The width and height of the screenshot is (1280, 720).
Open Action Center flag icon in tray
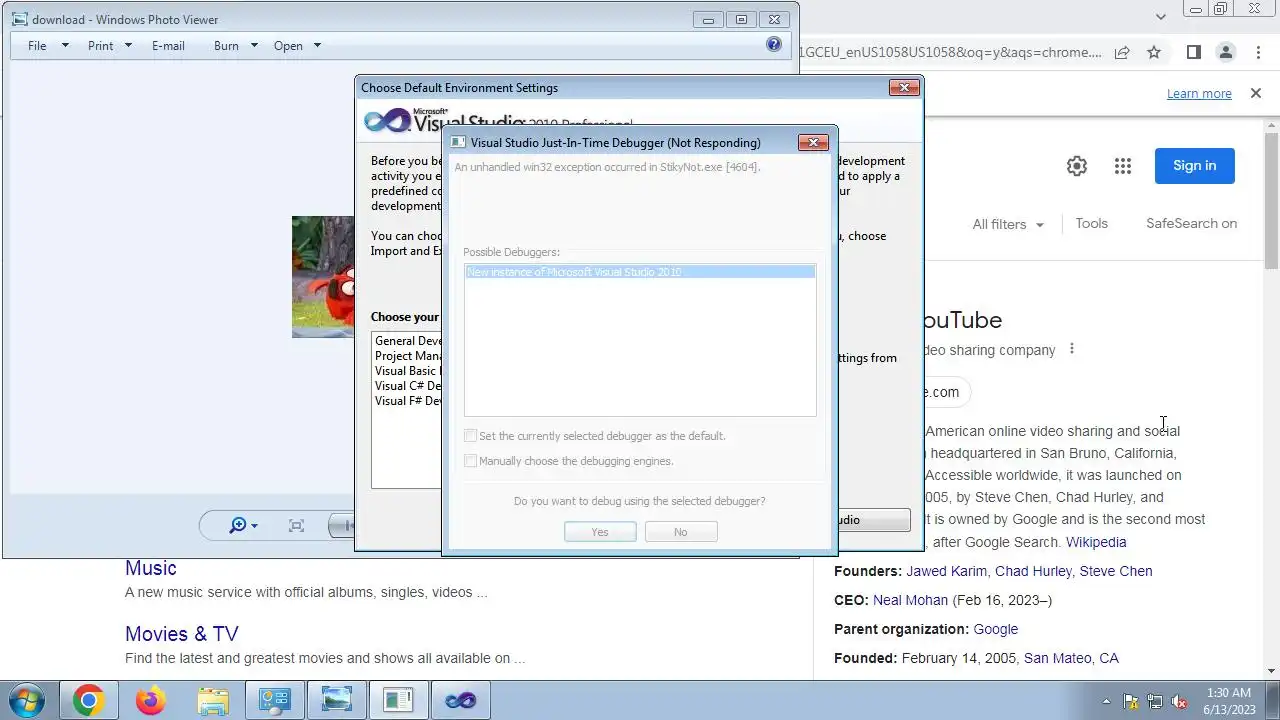[x=1130, y=701]
